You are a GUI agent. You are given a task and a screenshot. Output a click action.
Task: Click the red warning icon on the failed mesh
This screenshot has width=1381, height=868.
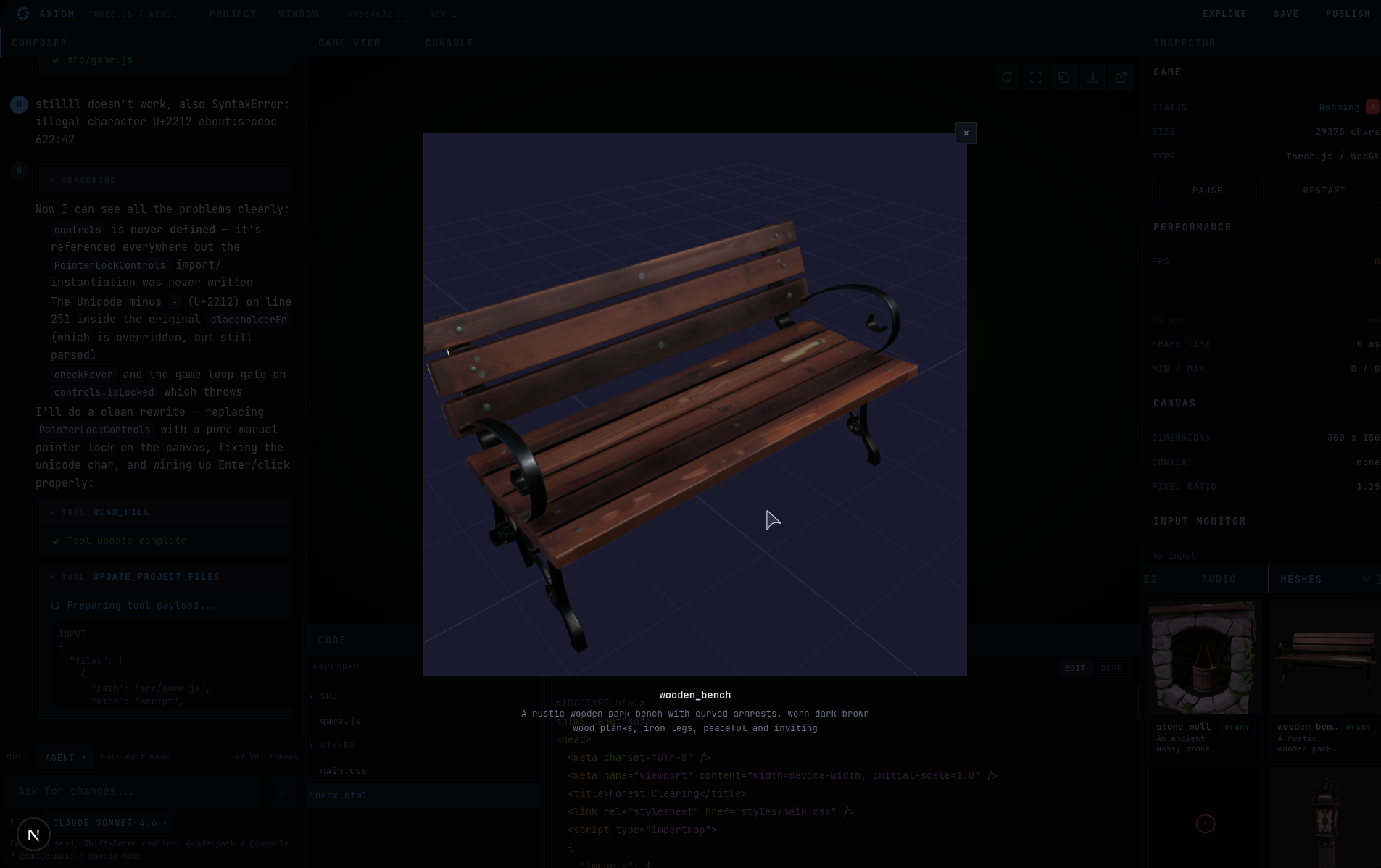1205,824
